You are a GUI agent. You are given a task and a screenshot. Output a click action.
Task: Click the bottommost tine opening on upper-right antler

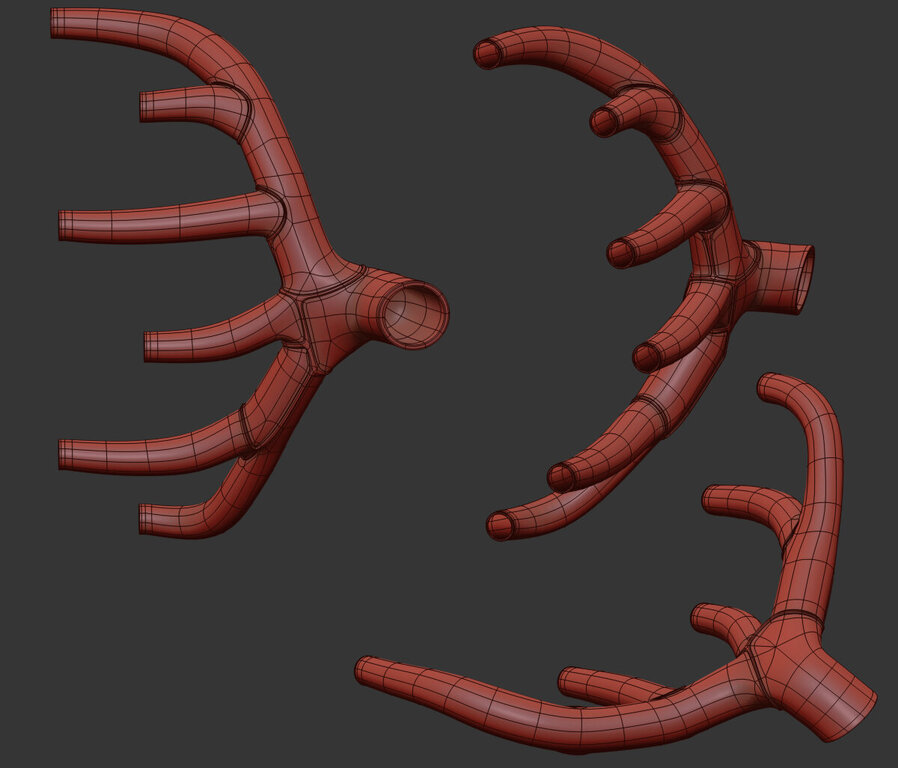click(500, 525)
